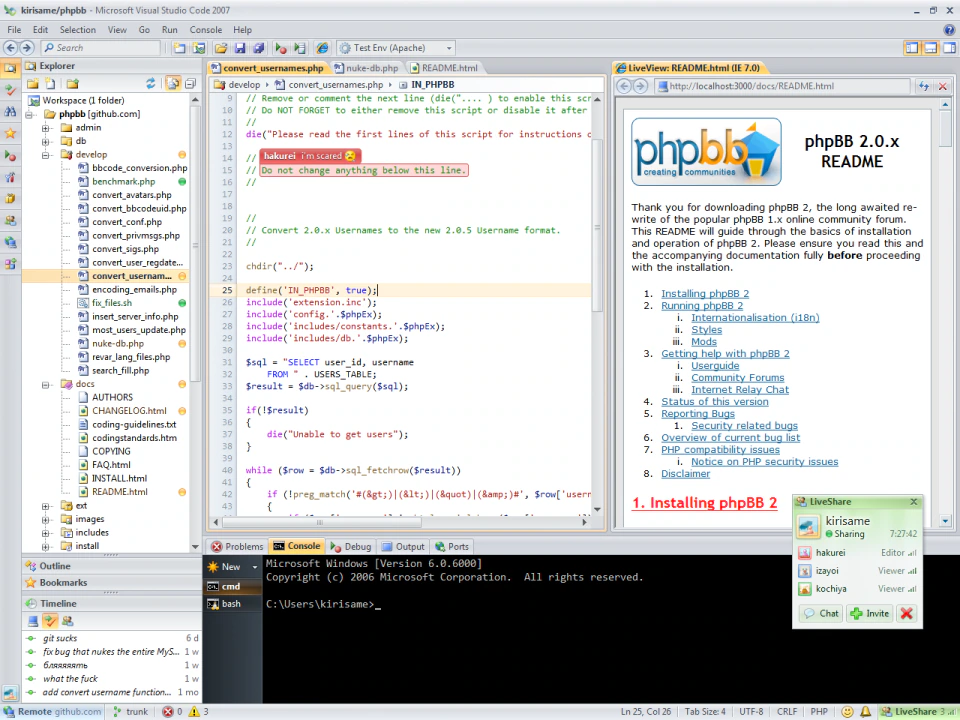Navigate back in the LiveView panel
Image resolution: width=960 pixels, height=720 pixels.
[622, 86]
